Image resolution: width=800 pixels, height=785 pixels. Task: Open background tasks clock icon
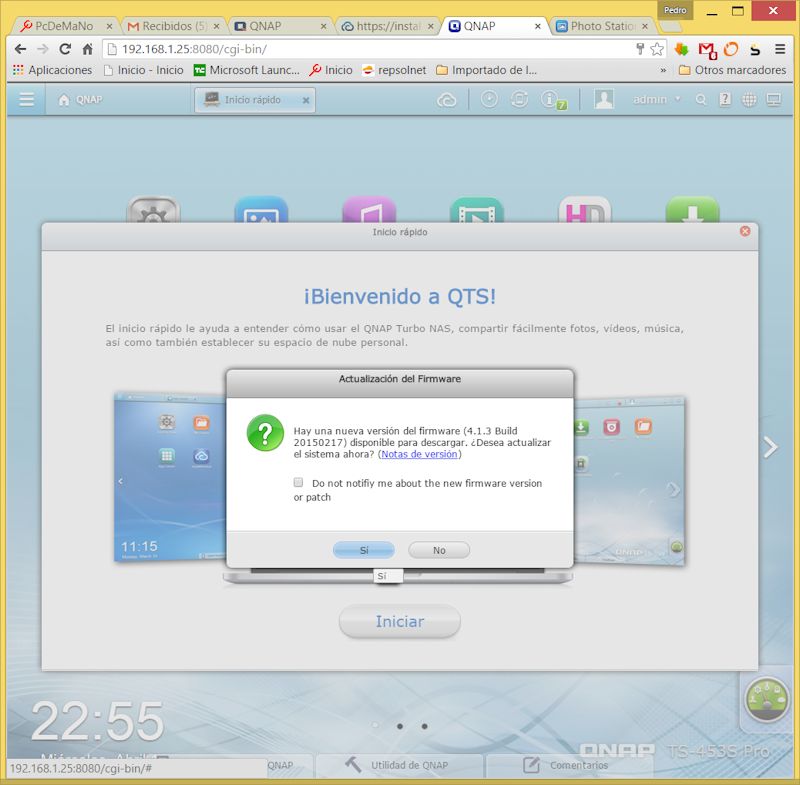pos(489,99)
